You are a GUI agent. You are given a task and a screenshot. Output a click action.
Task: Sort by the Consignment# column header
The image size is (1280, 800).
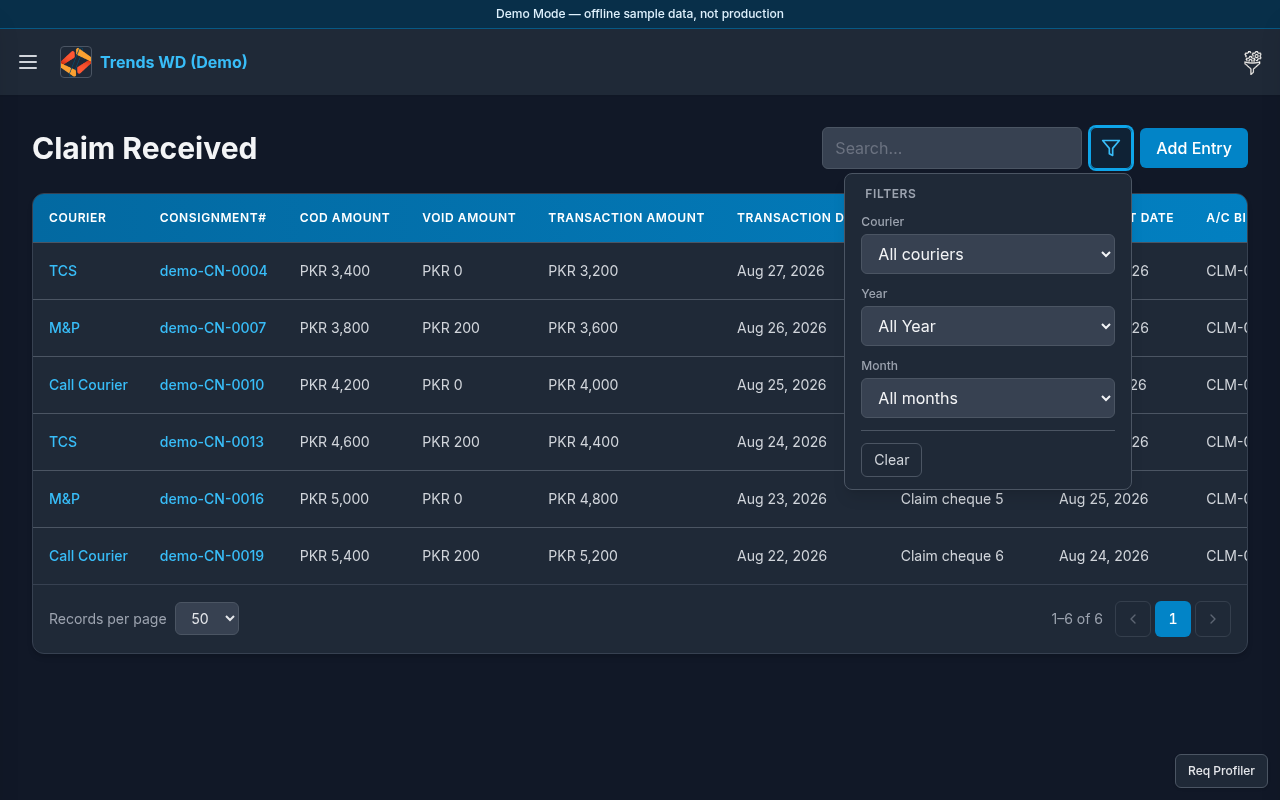click(213, 218)
